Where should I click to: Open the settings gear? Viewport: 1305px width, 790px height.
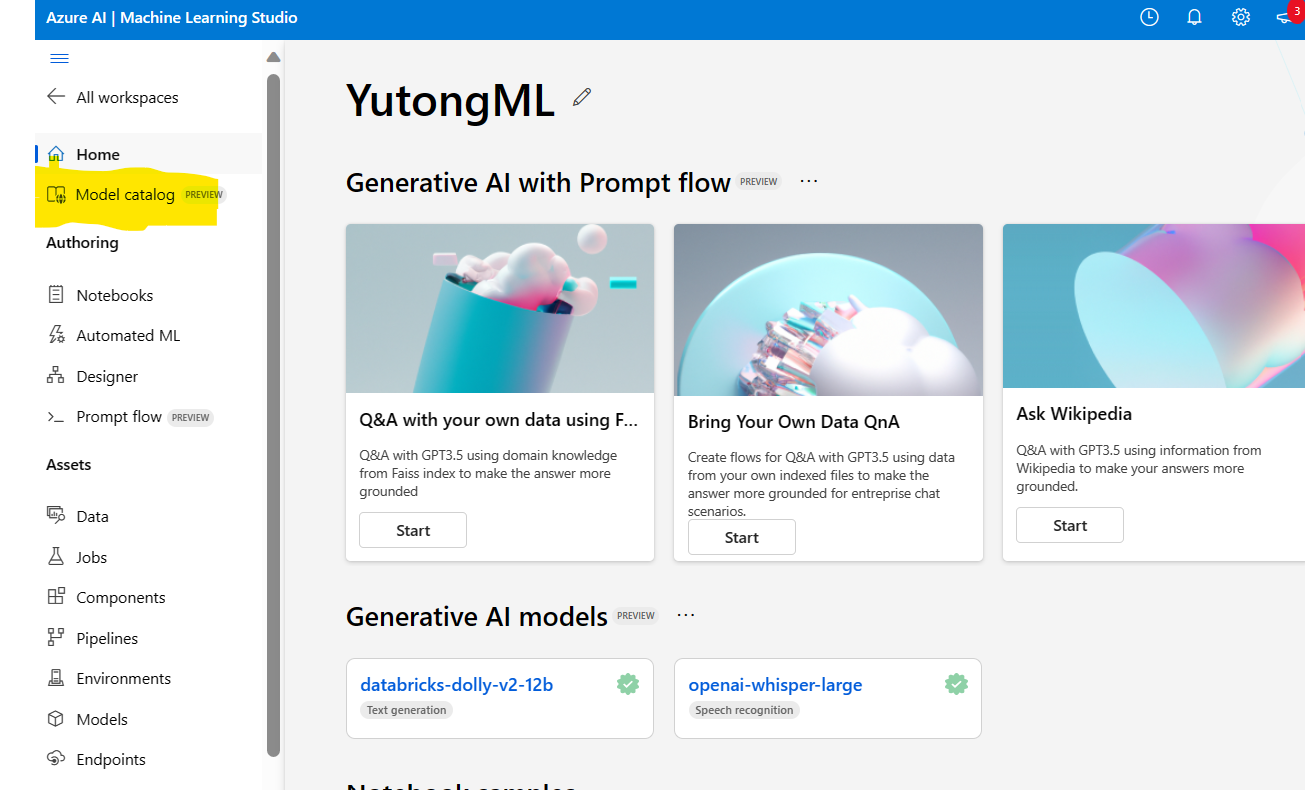click(x=1240, y=17)
